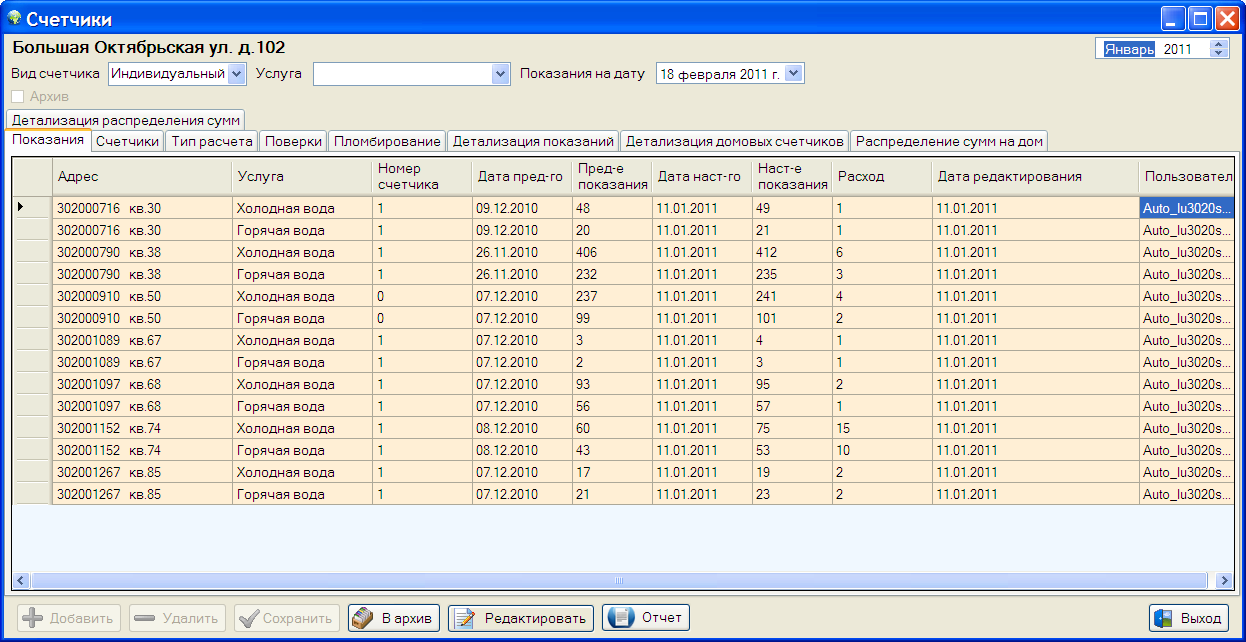Switch to the Поверки tab

[x=293, y=141]
